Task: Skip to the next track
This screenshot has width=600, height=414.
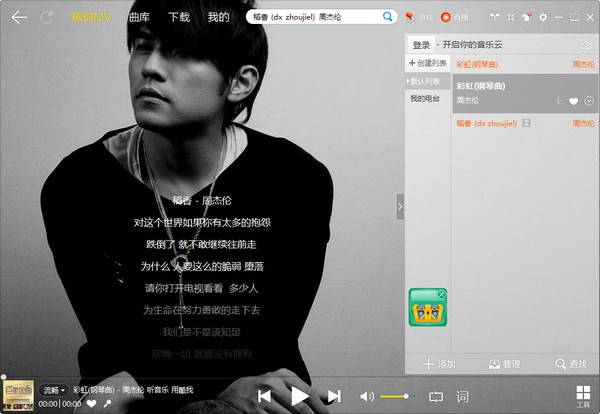Action: (334, 396)
